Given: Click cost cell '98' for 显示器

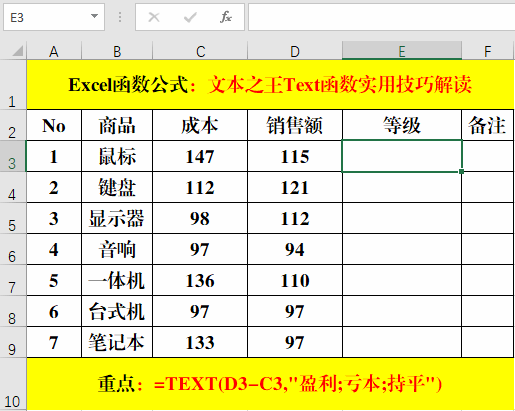Looking at the screenshot, I should pyautogui.click(x=200, y=218).
